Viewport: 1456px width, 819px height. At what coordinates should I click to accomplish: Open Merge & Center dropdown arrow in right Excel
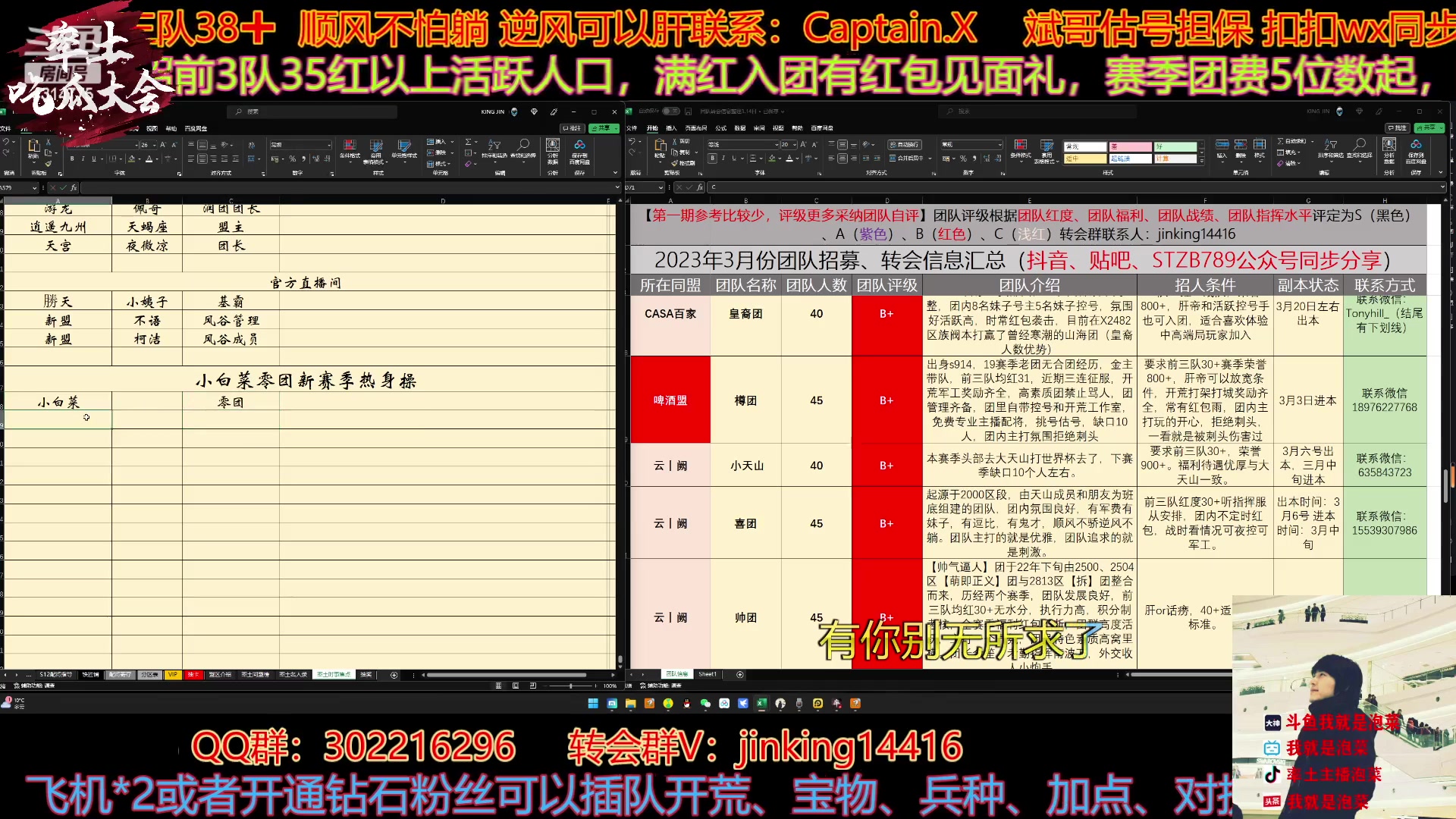coord(930,158)
